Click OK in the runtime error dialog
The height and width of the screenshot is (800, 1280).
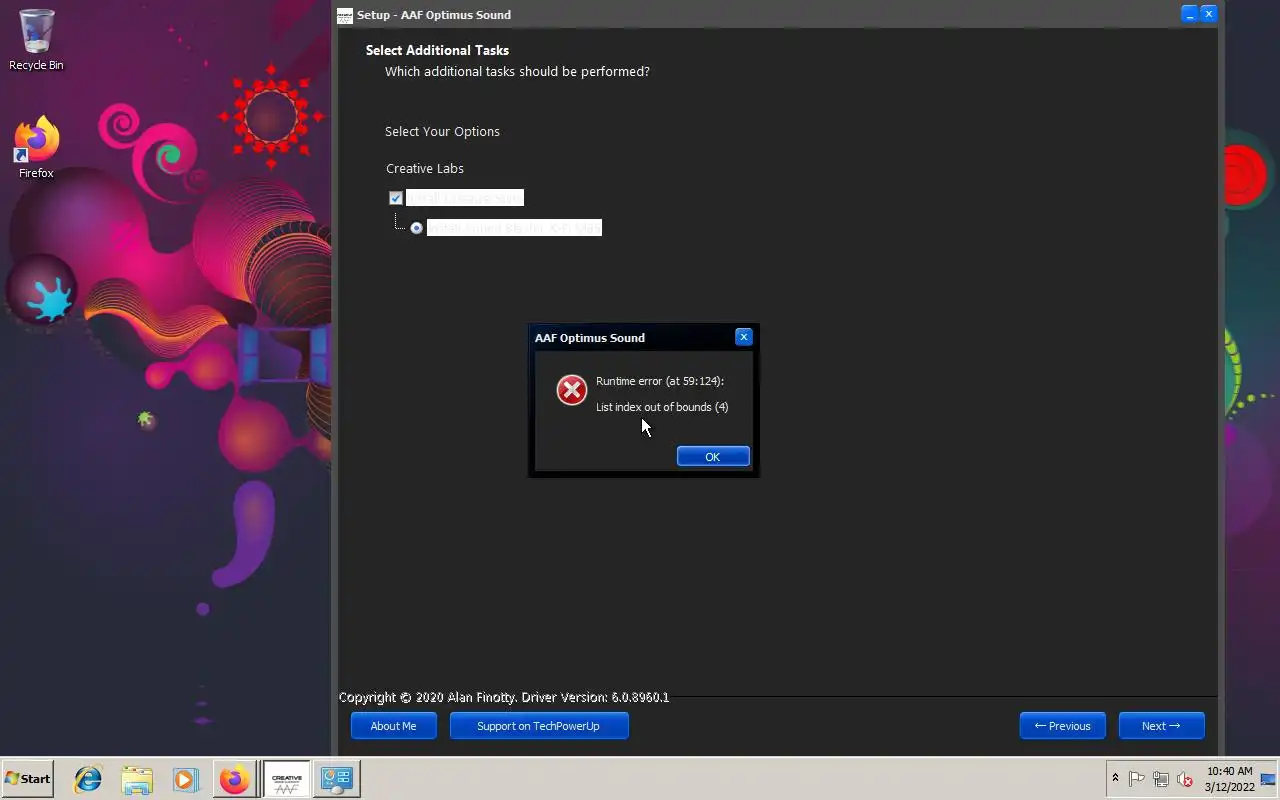pos(713,456)
